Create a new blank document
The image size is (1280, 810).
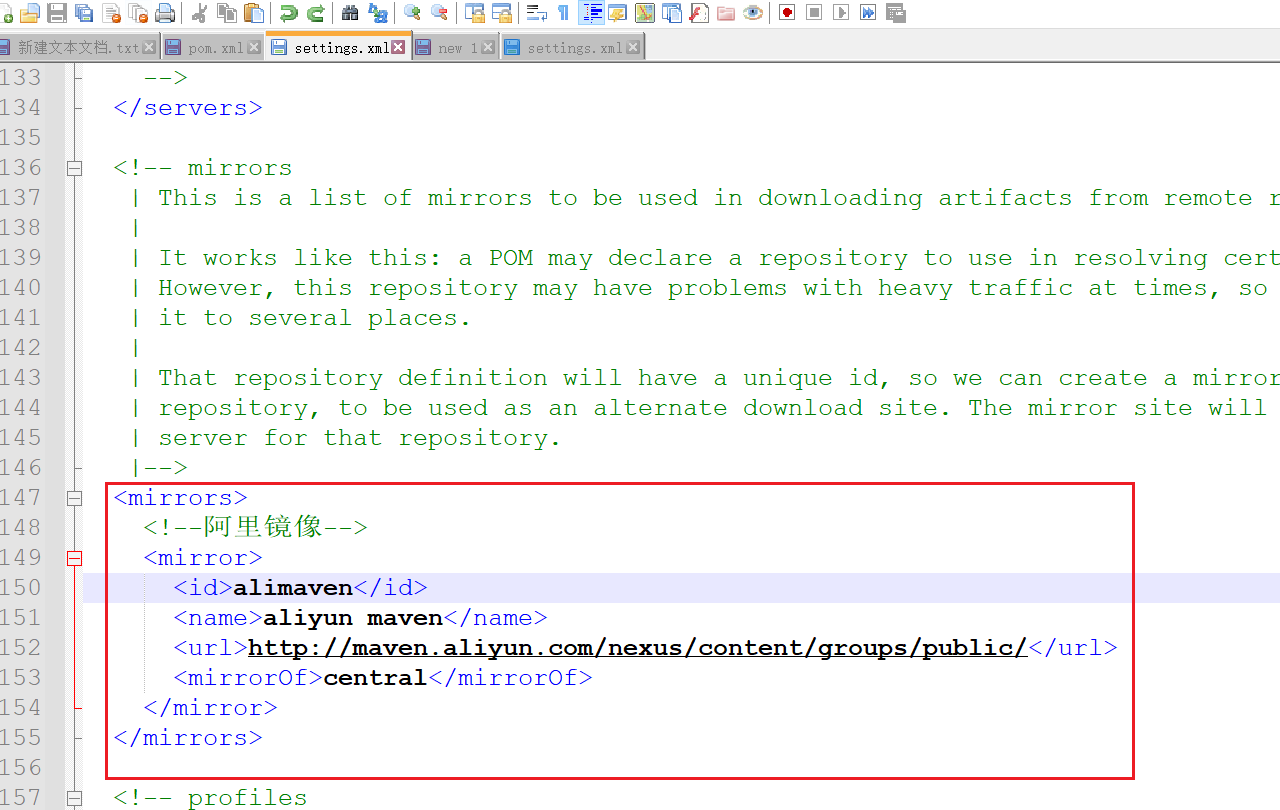coord(6,13)
